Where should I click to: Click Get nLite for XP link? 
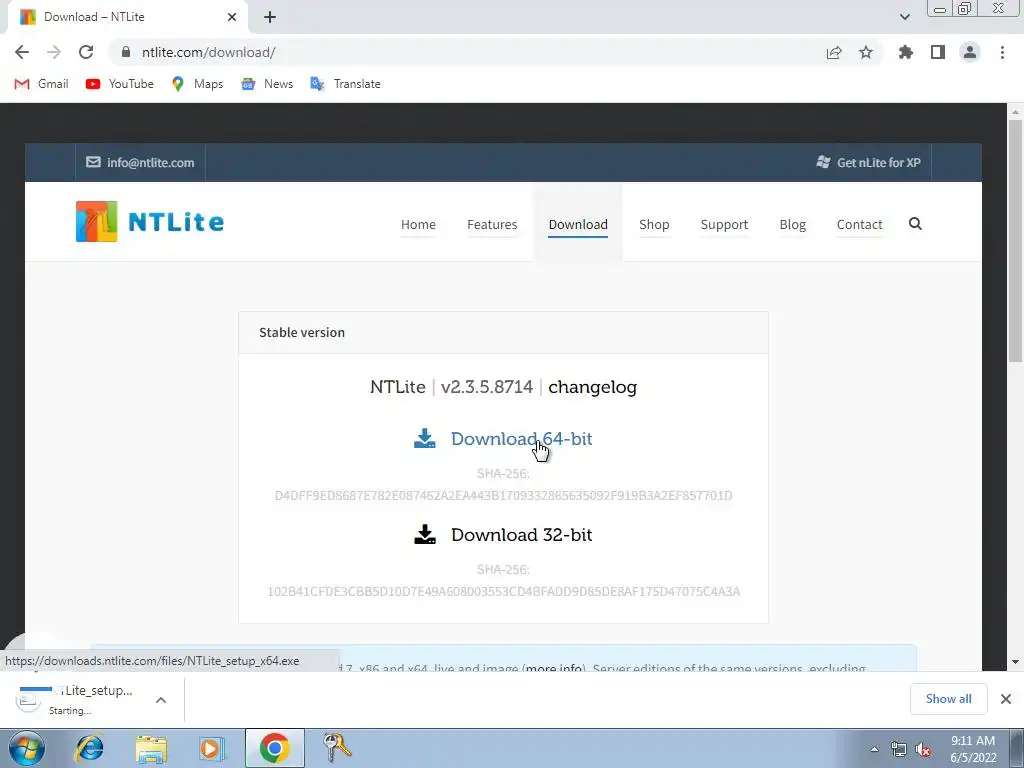[869, 163]
